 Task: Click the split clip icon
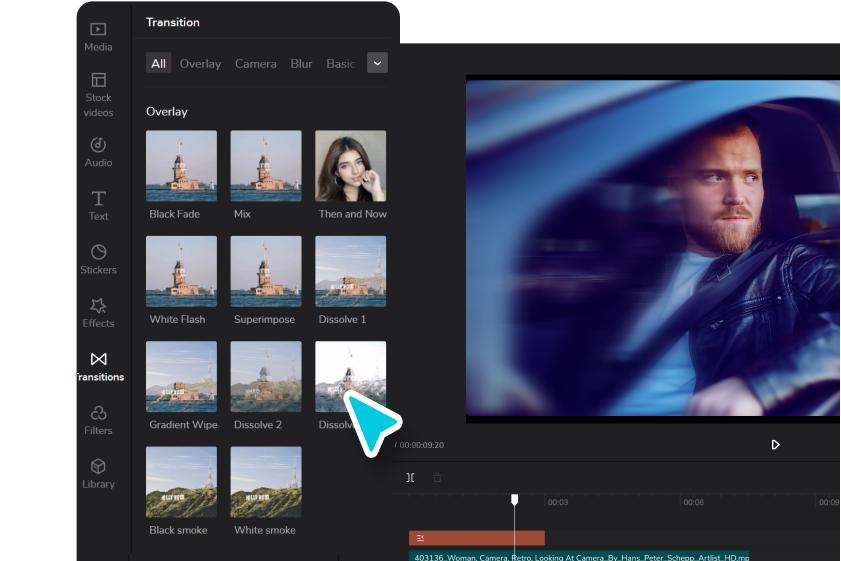410,477
